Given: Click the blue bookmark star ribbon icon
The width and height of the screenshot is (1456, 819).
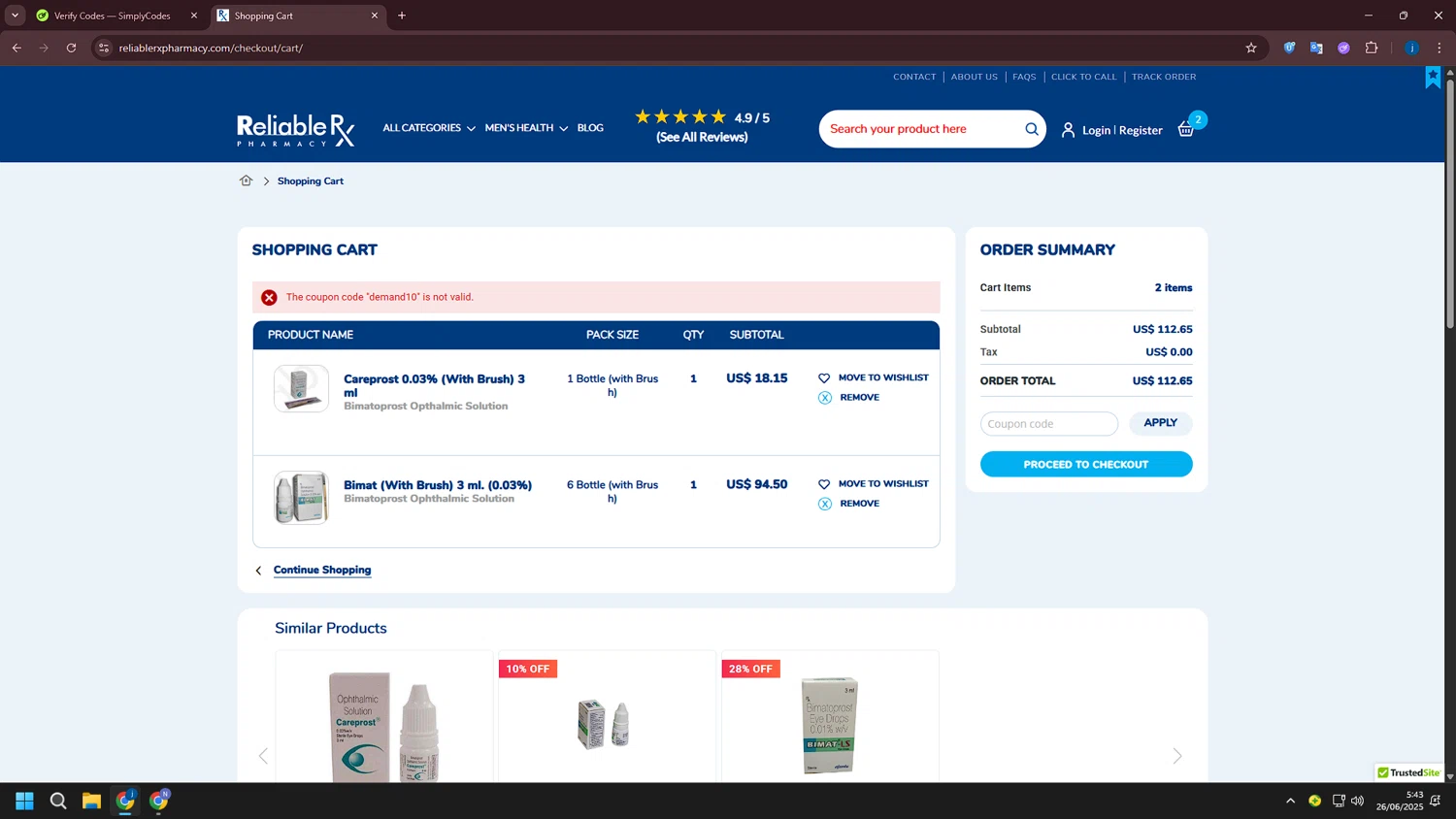Looking at the screenshot, I should click(x=1433, y=77).
